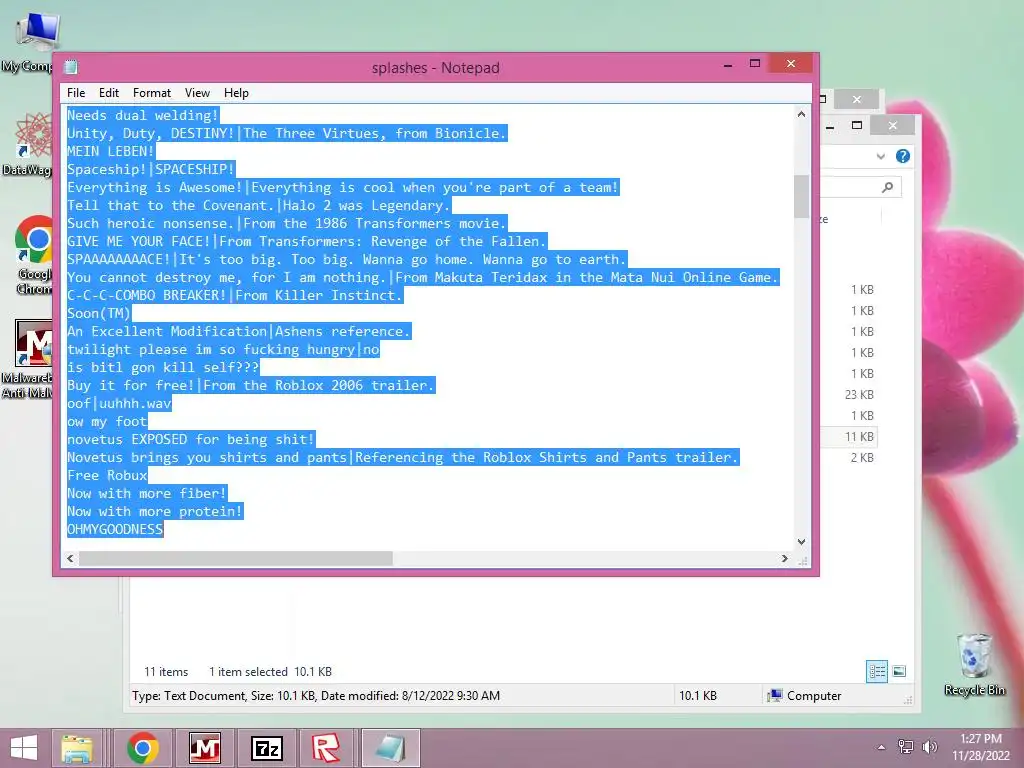Open the File menu in Notepad
The height and width of the screenshot is (768, 1024).
pyautogui.click(x=76, y=93)
